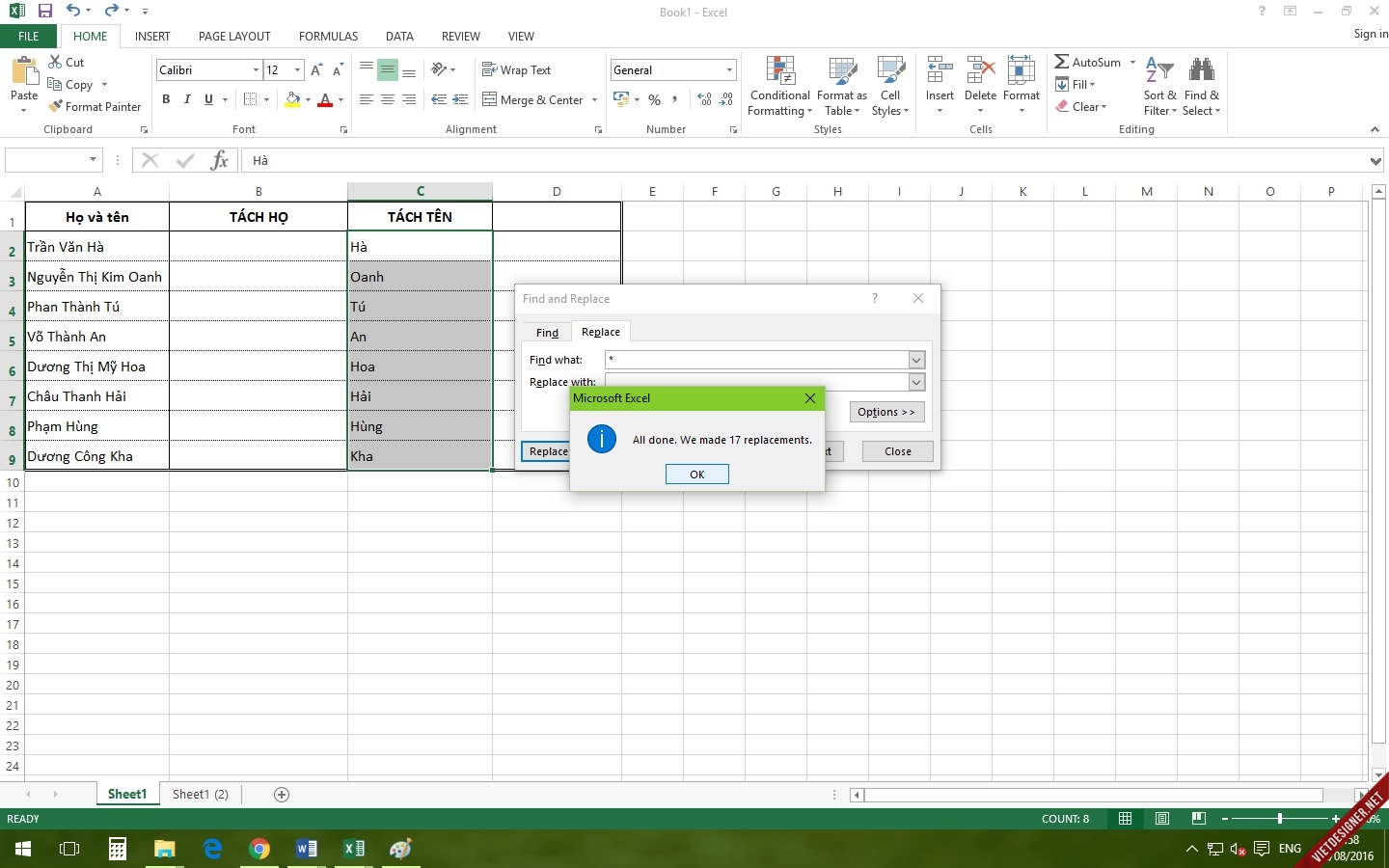Toggle Italic formatting

point(187,99)
